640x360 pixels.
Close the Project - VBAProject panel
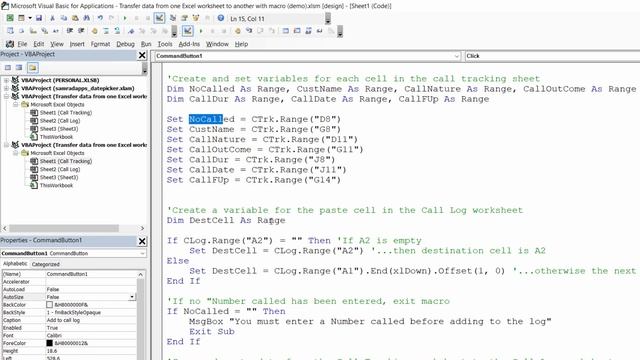click(x=142, y=55)
